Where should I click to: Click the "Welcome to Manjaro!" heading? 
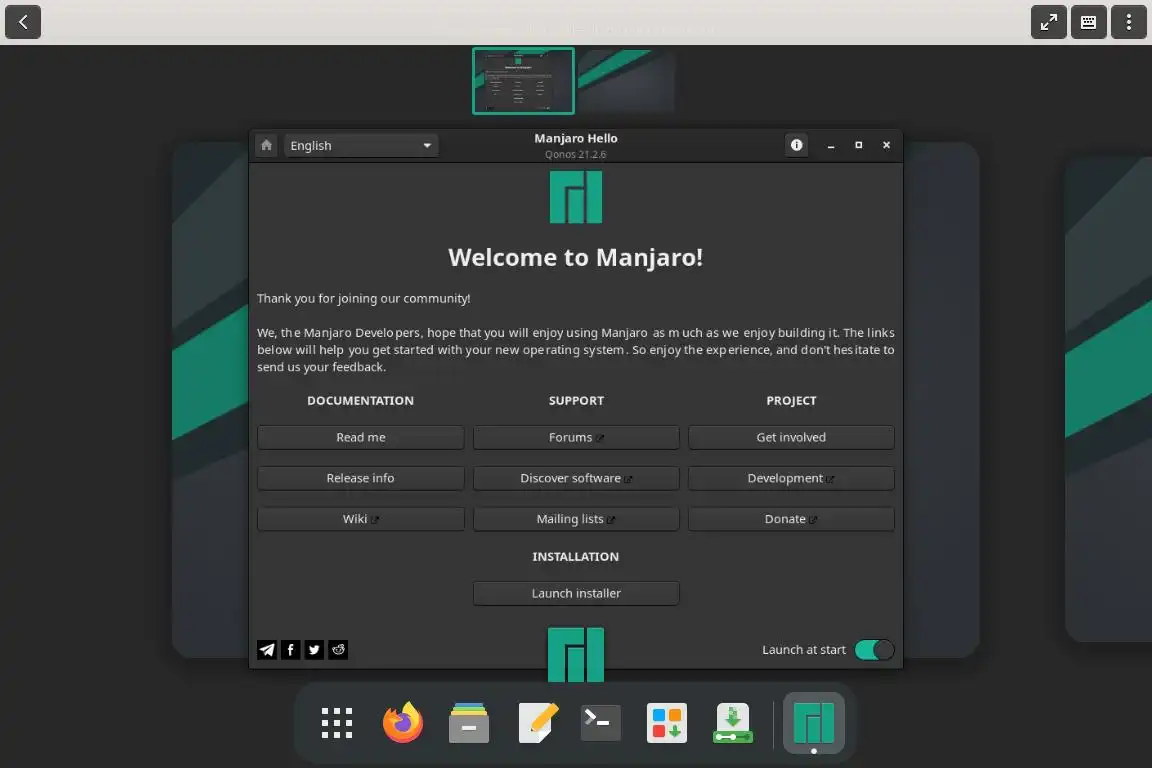click(576, 257)
